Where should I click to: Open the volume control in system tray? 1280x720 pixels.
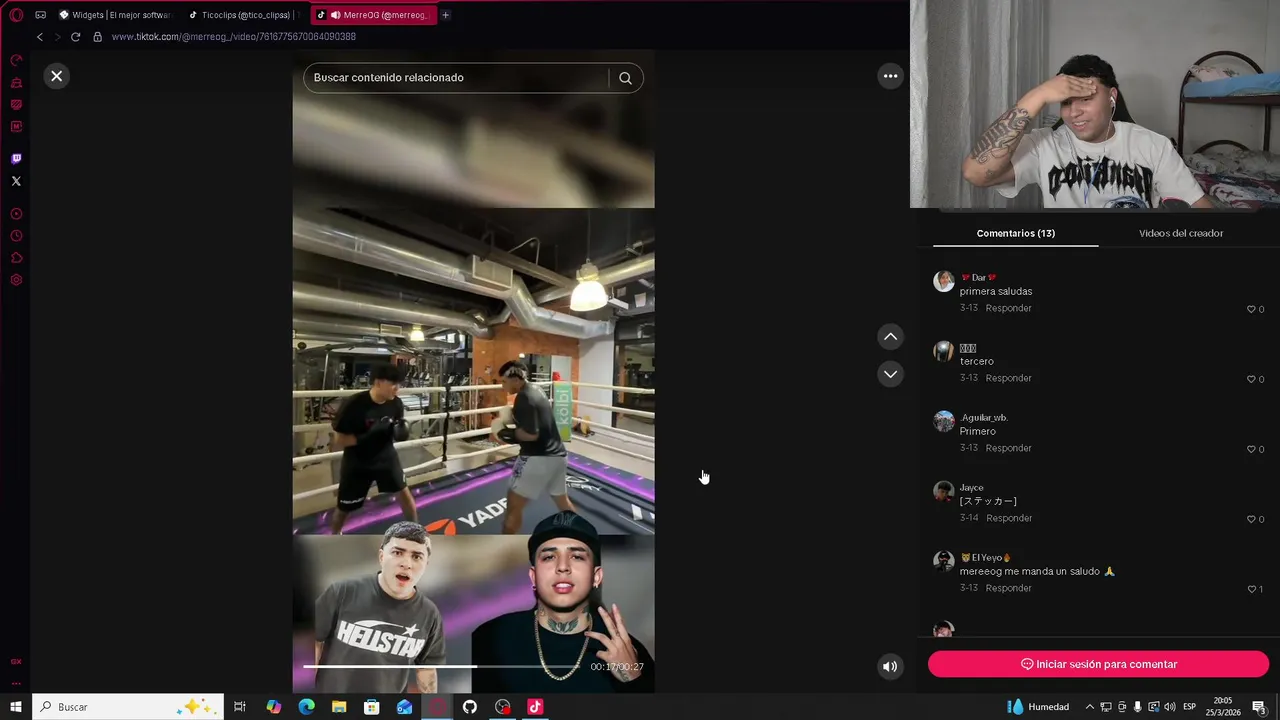coord(1169,707)
